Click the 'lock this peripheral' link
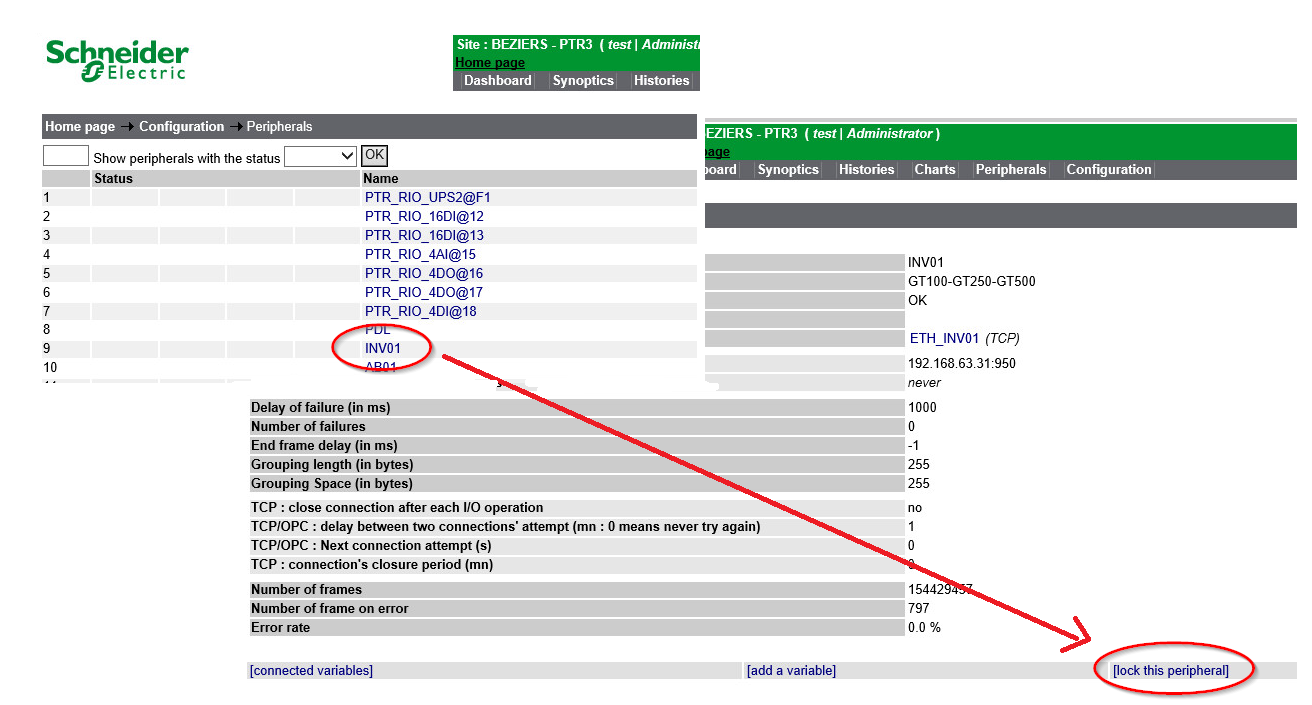 pyautogui.click(x=1170, y=671)
